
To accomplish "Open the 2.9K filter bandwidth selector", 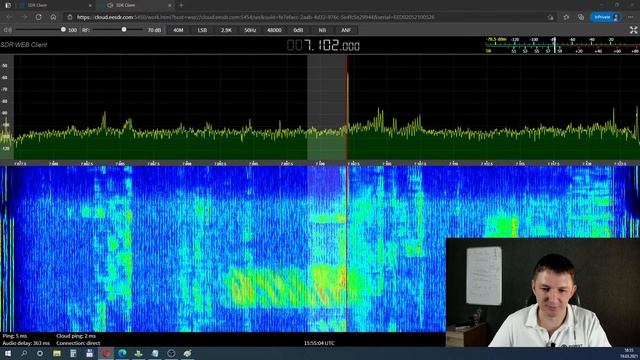I will [x=227, y=30].
